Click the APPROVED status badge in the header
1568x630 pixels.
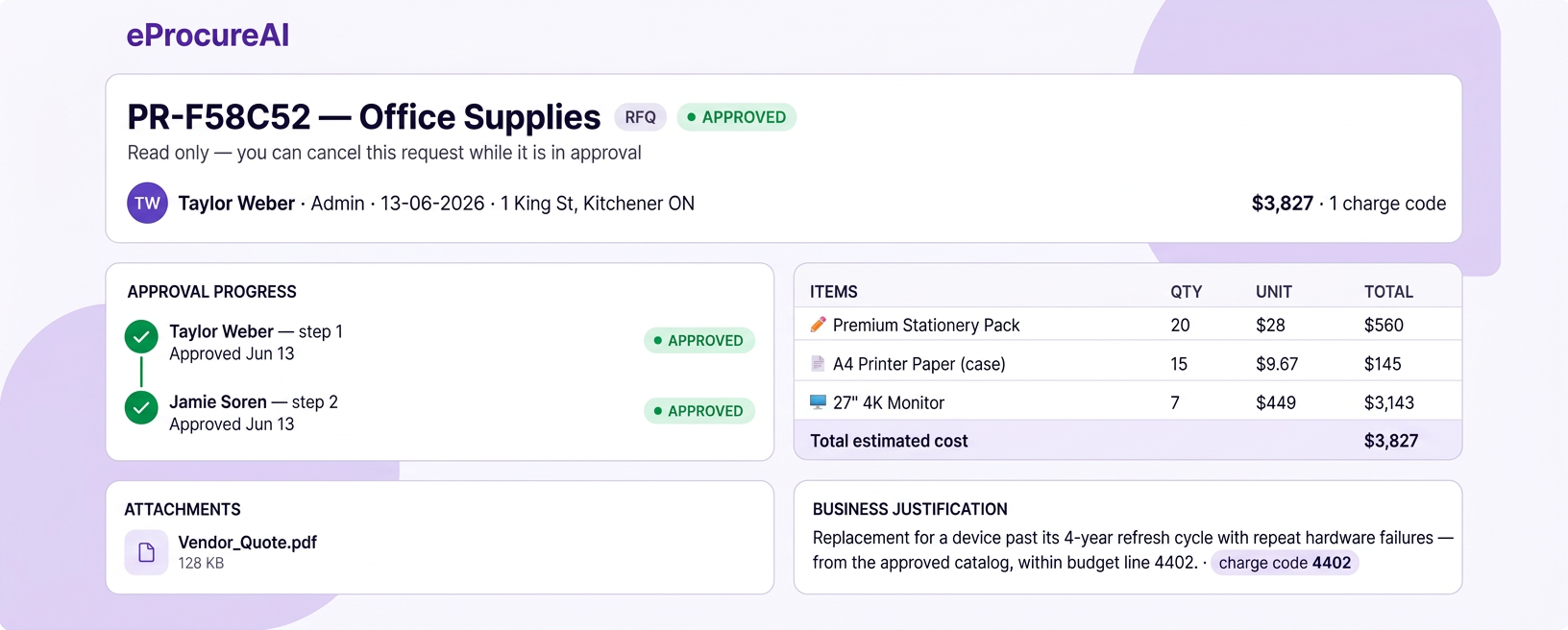click(x=737, y=117)
